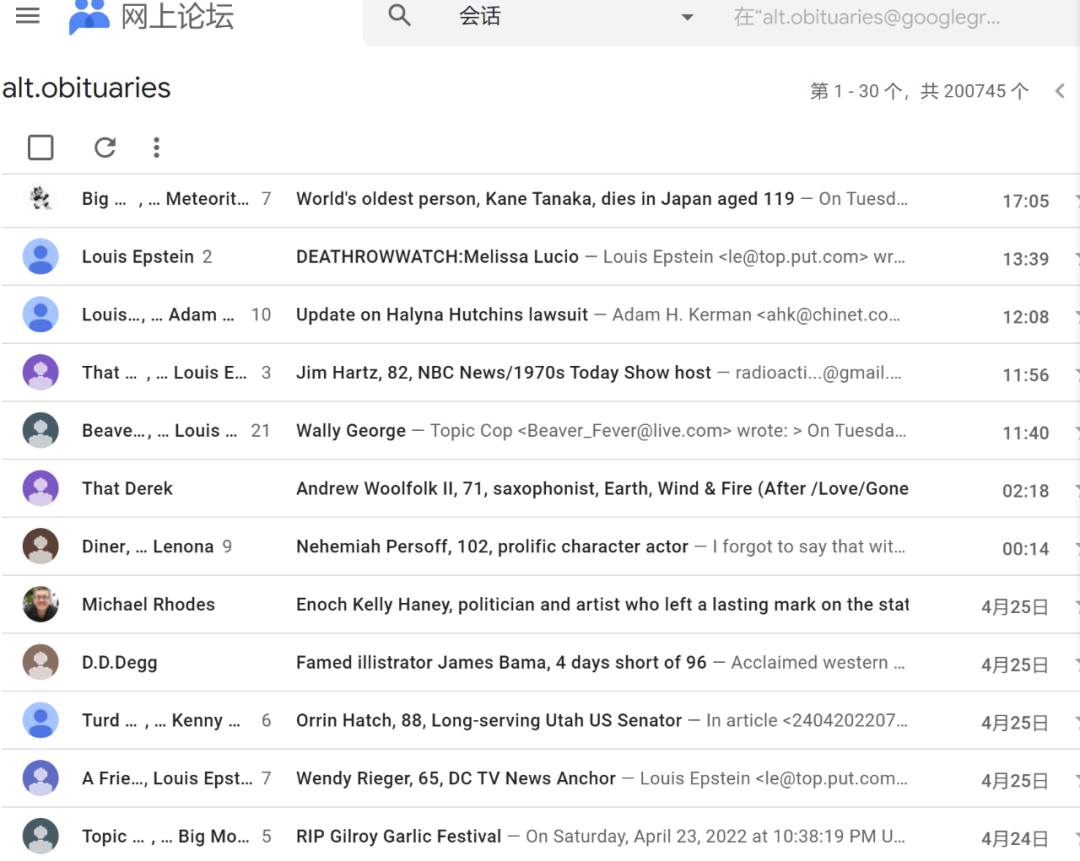Click senders 'Topic ... , ... Big Mo...'

tap(165, 836)
